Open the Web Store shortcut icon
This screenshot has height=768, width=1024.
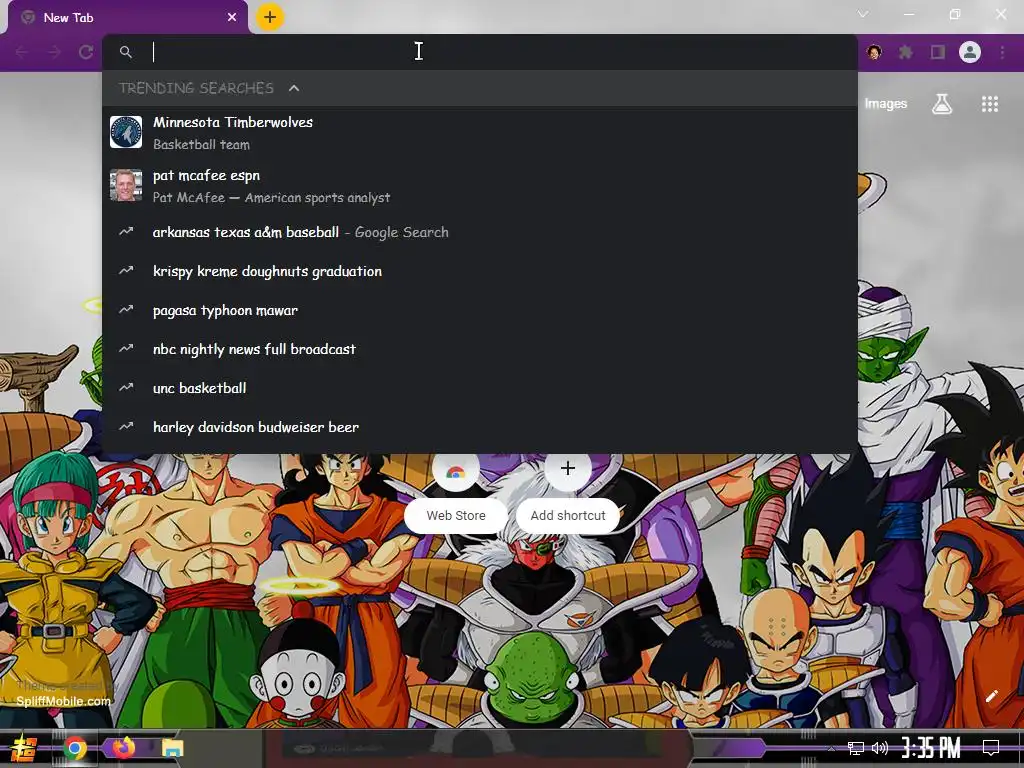point(456,470)
